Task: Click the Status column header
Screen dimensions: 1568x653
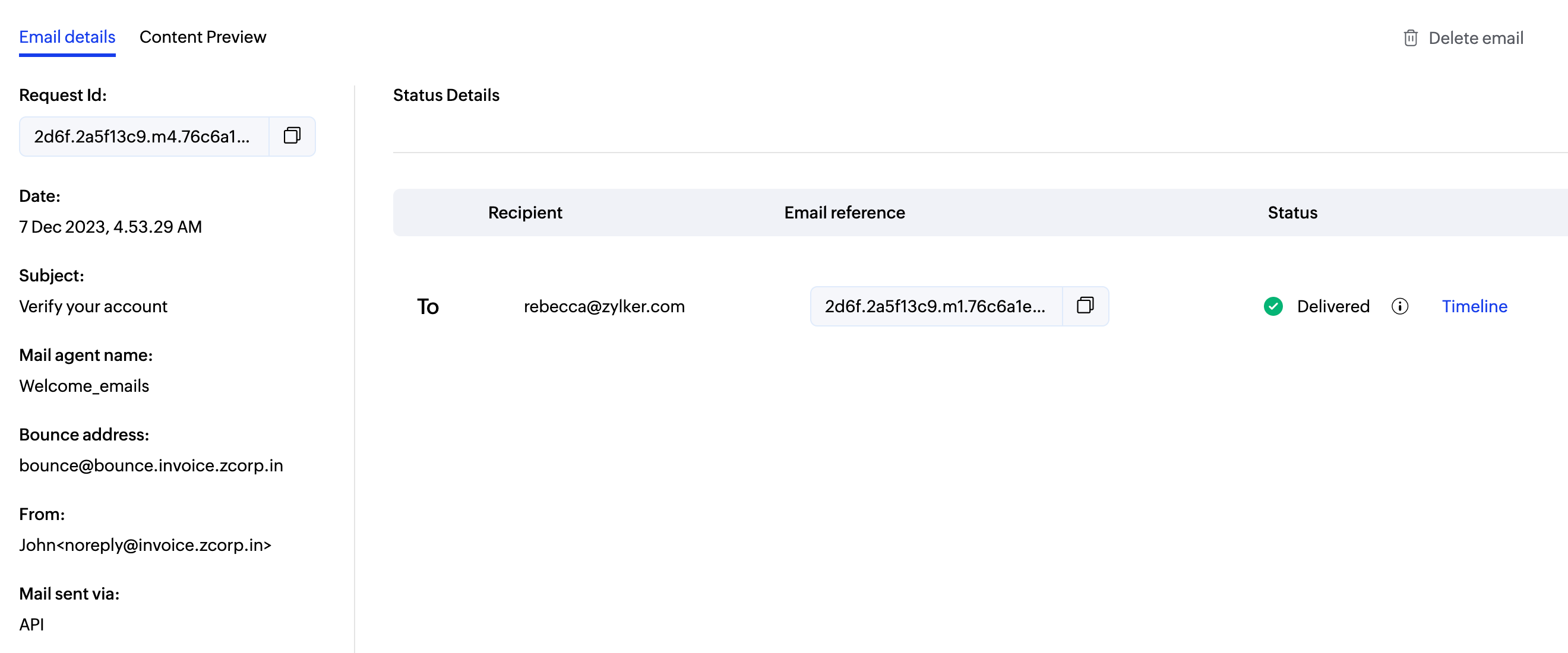Action: [x=1292, y=213]
